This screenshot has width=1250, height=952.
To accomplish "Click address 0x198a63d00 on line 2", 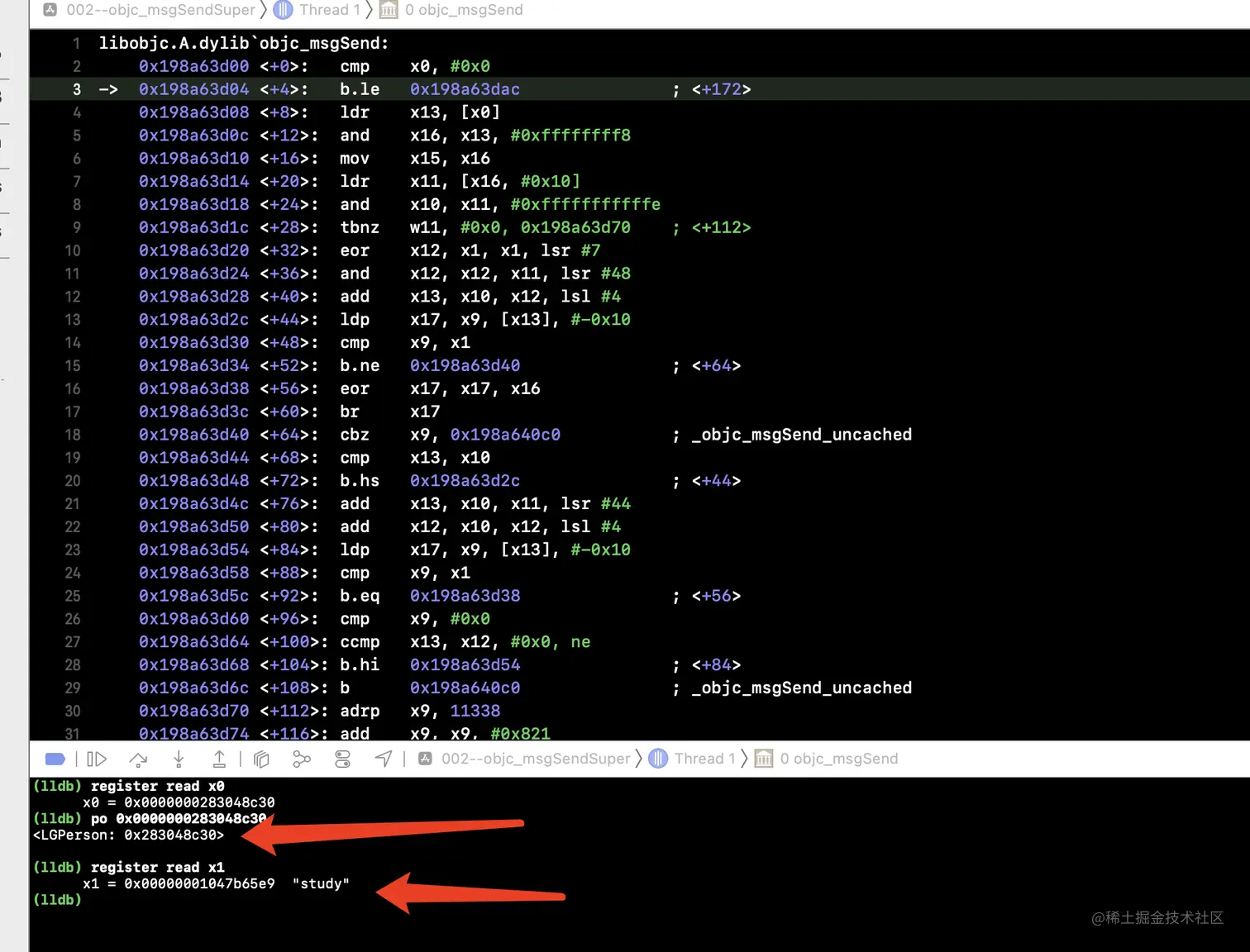I will coord(193,66).
